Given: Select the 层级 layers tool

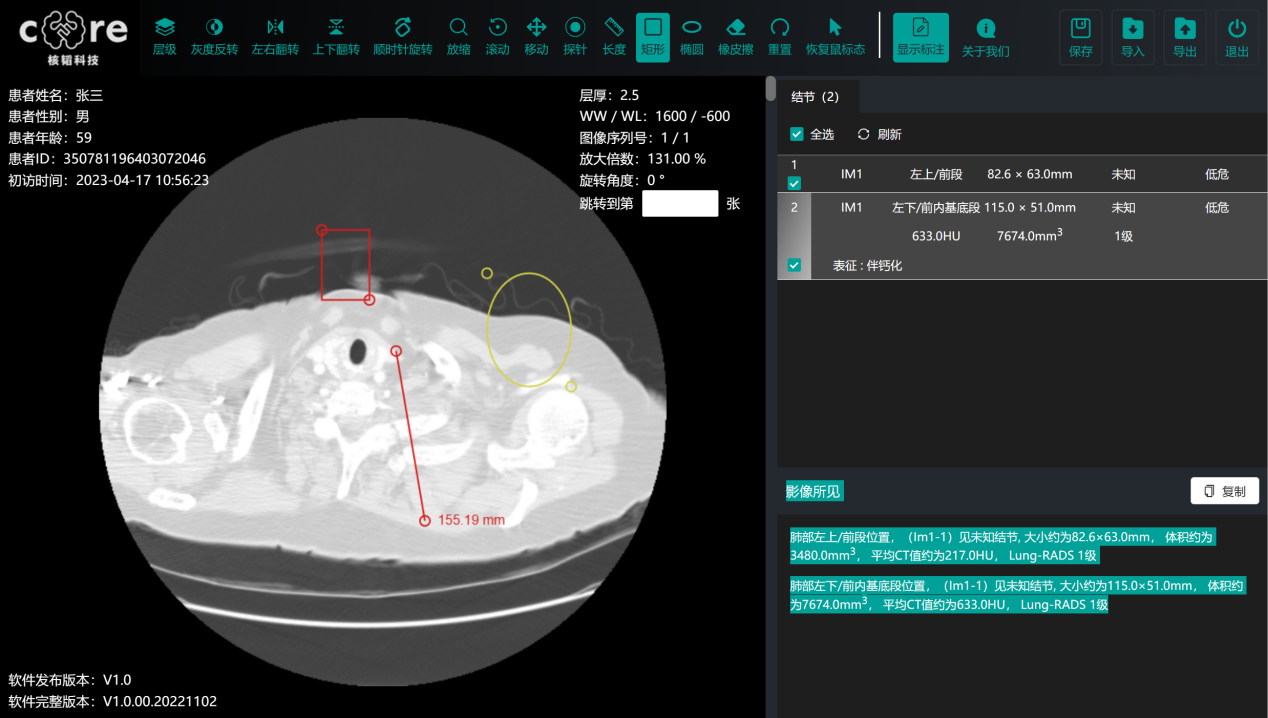Looking at the screenshot, I should [165, 37].
